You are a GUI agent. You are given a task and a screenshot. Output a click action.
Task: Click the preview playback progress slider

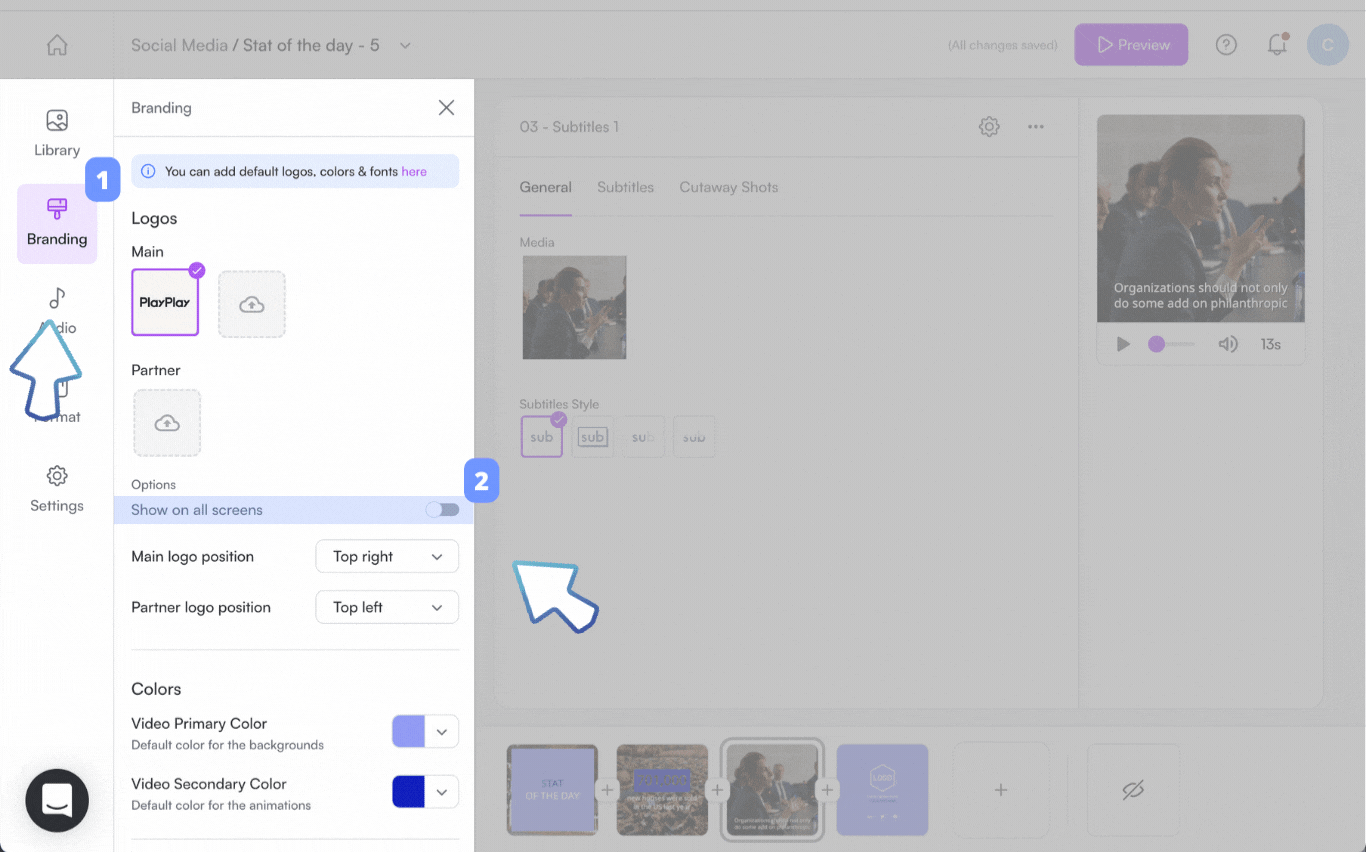click(x=1171, y=344)
